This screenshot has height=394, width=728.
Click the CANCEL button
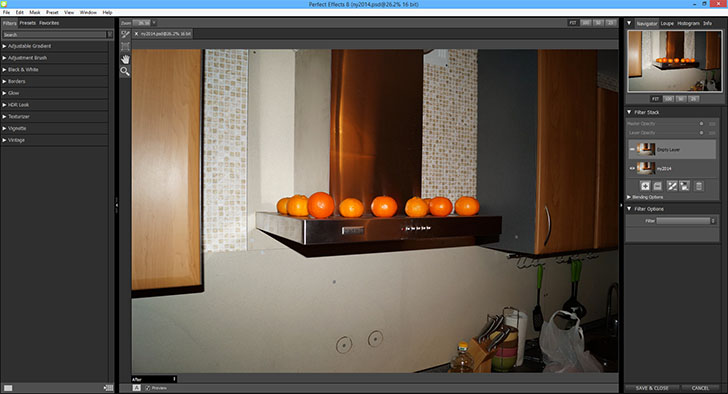[x=700, y=388]
